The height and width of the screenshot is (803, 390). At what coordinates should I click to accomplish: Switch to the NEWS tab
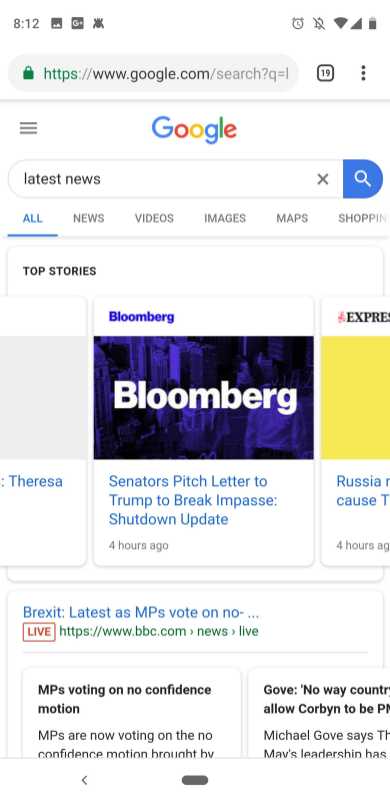pyautogui.click(x=89, y=218)
